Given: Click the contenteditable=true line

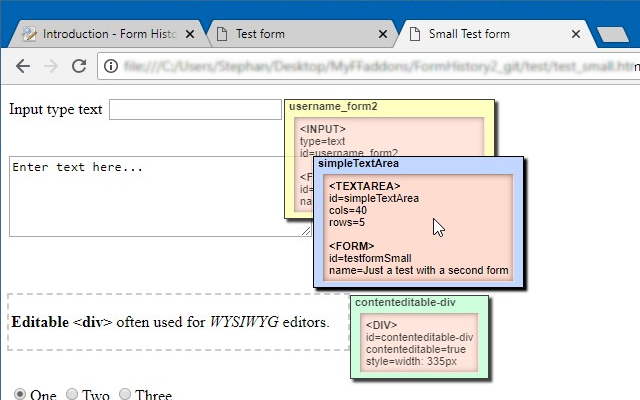Looking at the screenshot, I should [416, 349].
